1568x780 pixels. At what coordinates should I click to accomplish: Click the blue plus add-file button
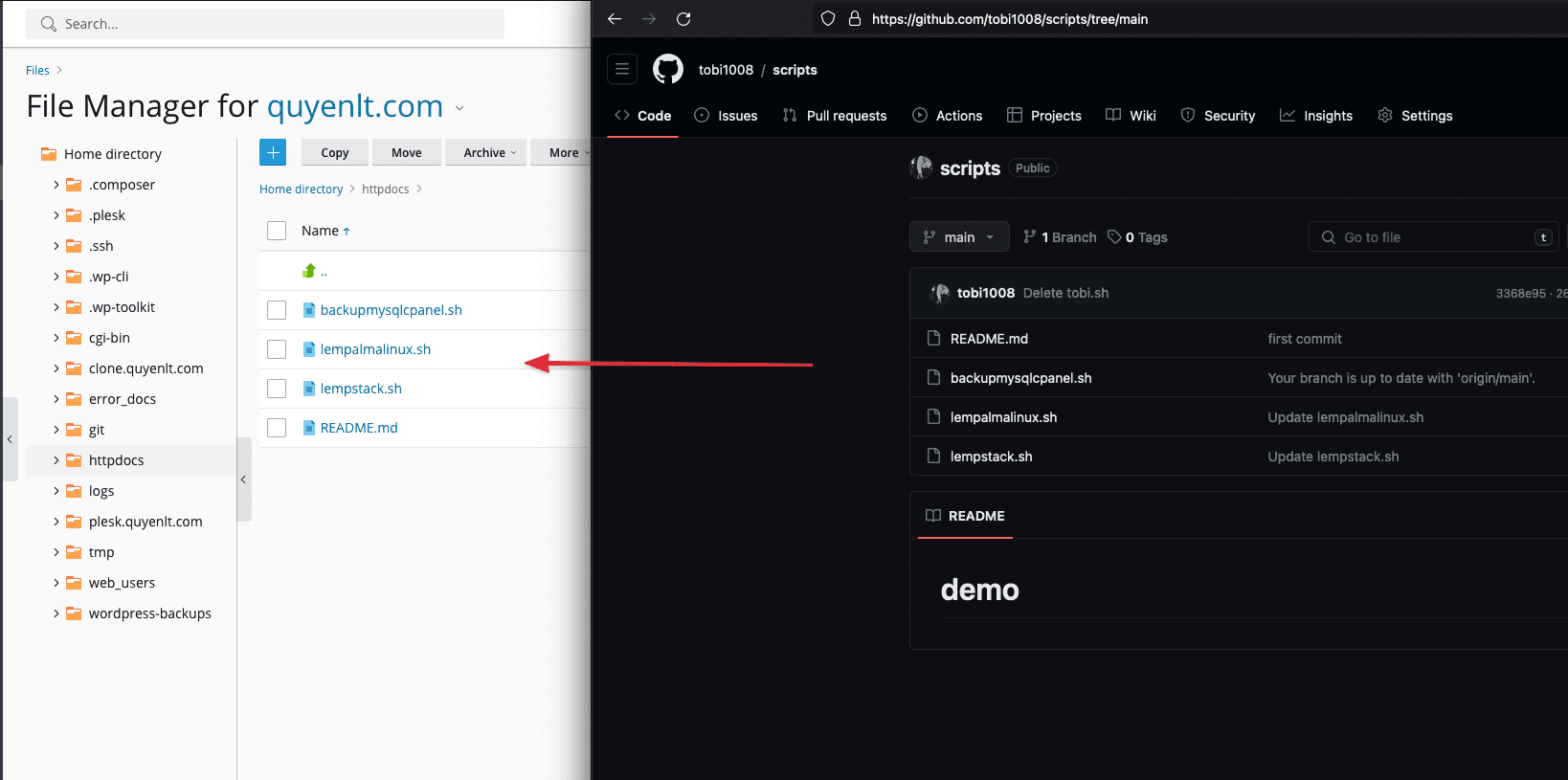tap(273, 152)
